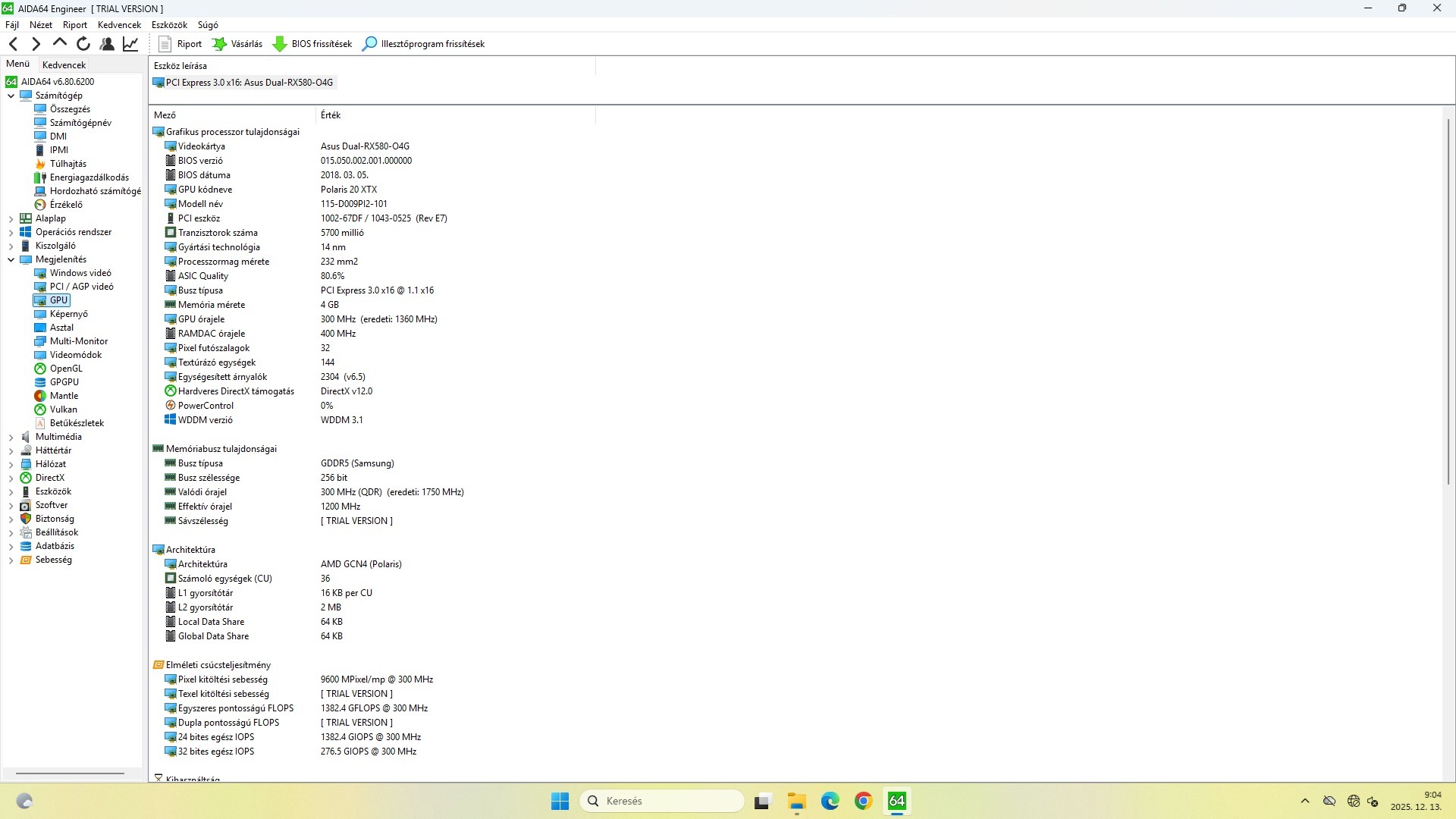Image resolution: width=1456 pixels, height=819 pixels.
Task: Expand the Alaplap tree node
Action: pyautogui.click(x=11, y=218)
